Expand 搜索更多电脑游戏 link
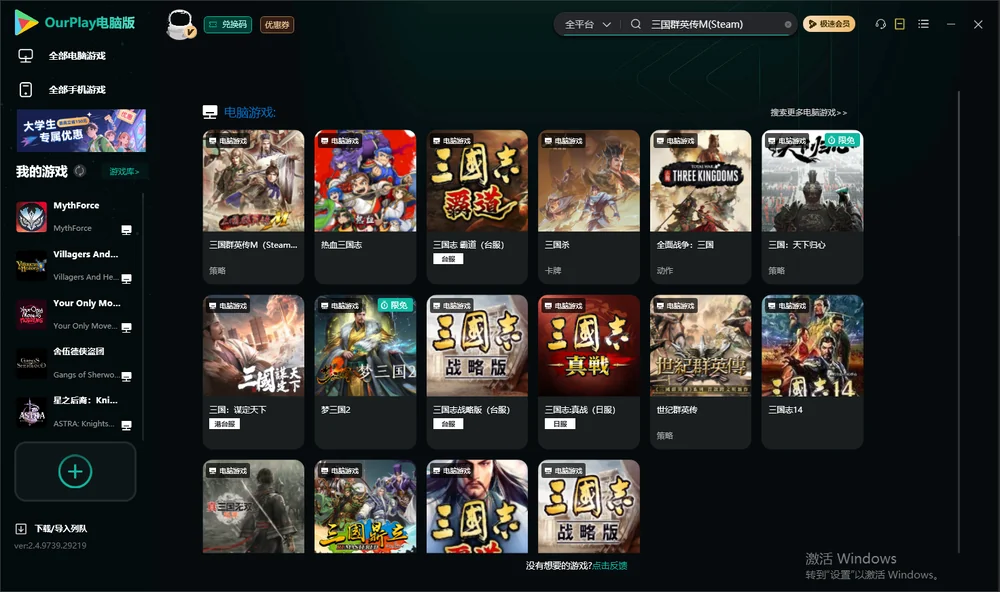 tap(809, 112)
